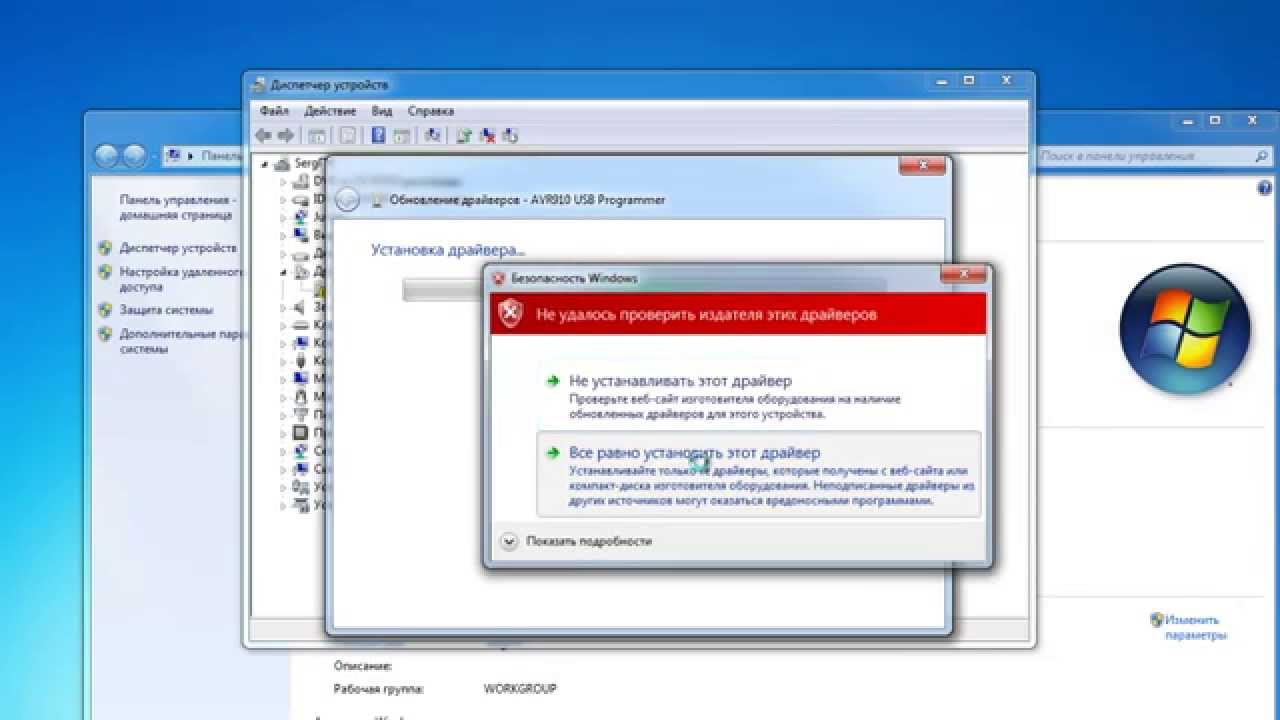This screenshot has width=1280, height=720.
Task: Open the blue Help icon in Device Manager toolbar
Action: coord(379,135)
